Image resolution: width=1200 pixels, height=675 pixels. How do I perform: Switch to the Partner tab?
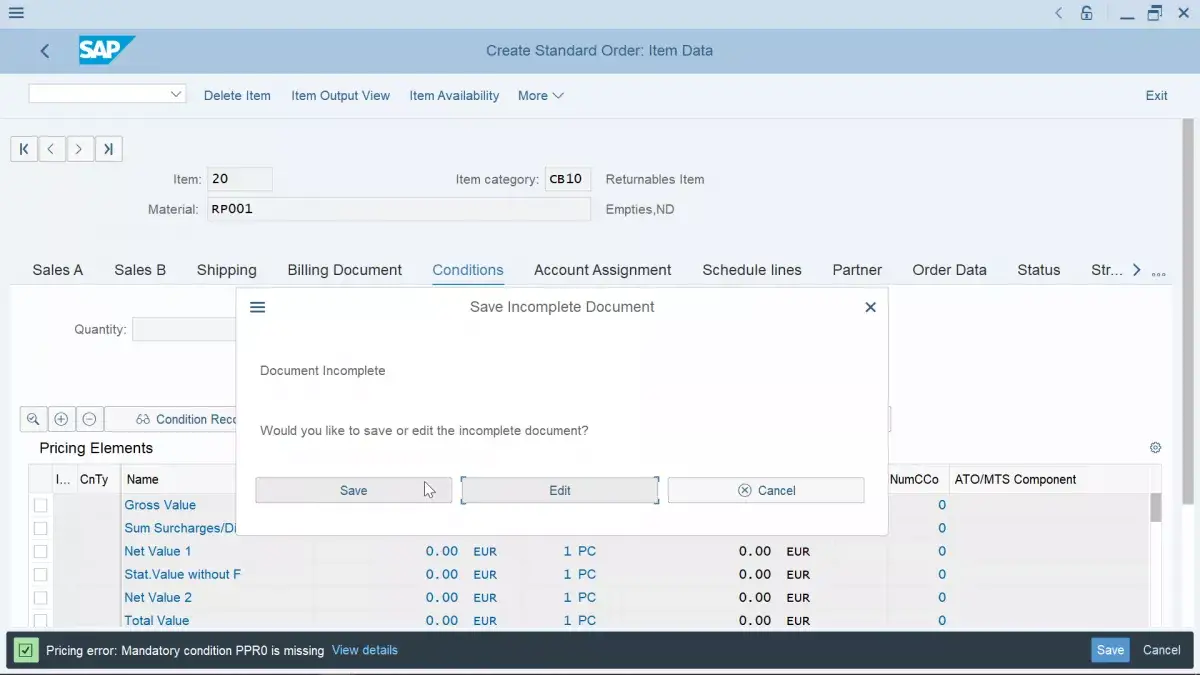tap(857, 270)
